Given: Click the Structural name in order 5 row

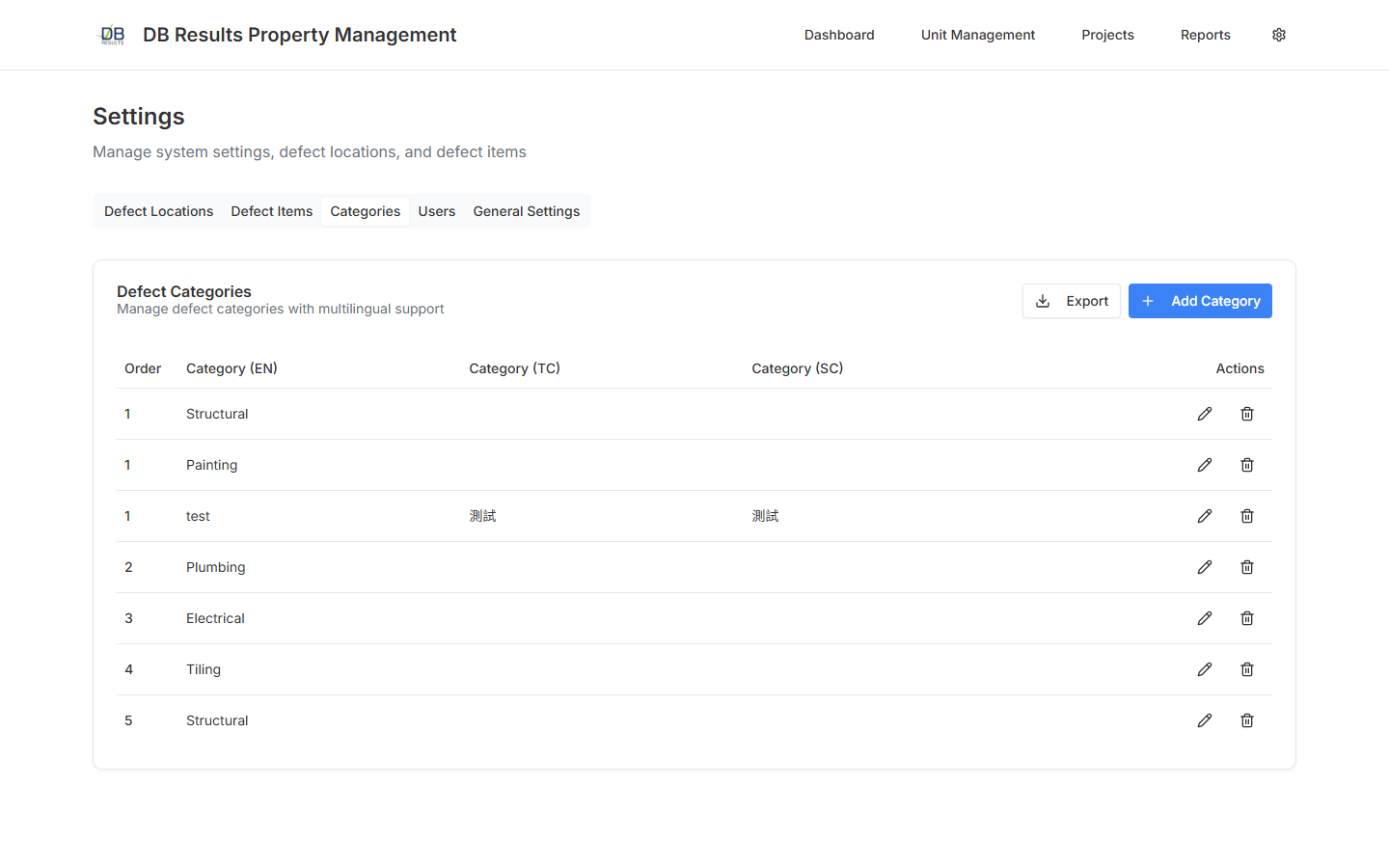Looking at the screenshot, I should tap(217, 720).
